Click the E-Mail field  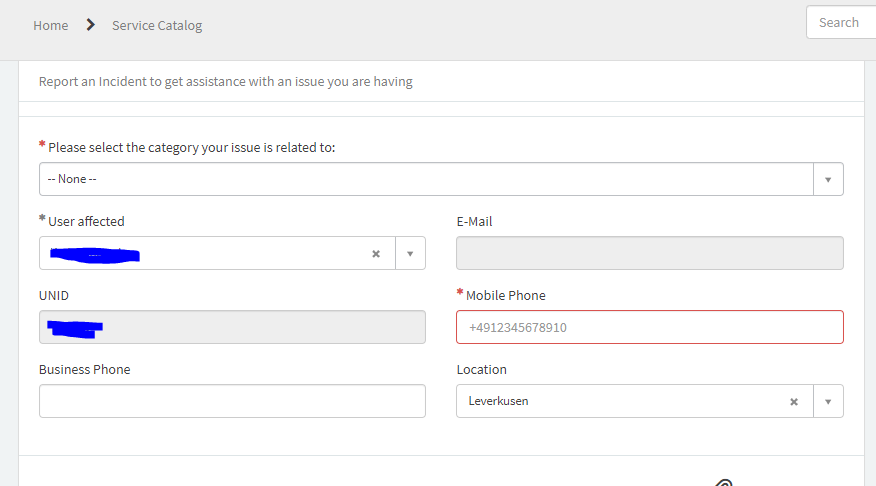[x=650, y=253]
